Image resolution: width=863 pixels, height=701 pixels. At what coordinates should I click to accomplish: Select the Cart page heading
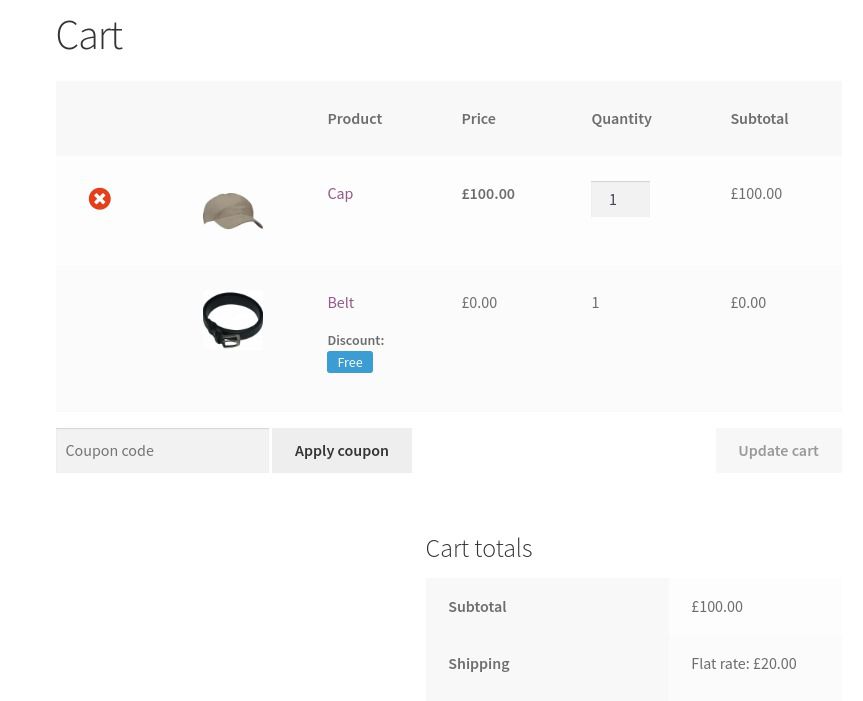pyautogui.click(x=89, y=36)
